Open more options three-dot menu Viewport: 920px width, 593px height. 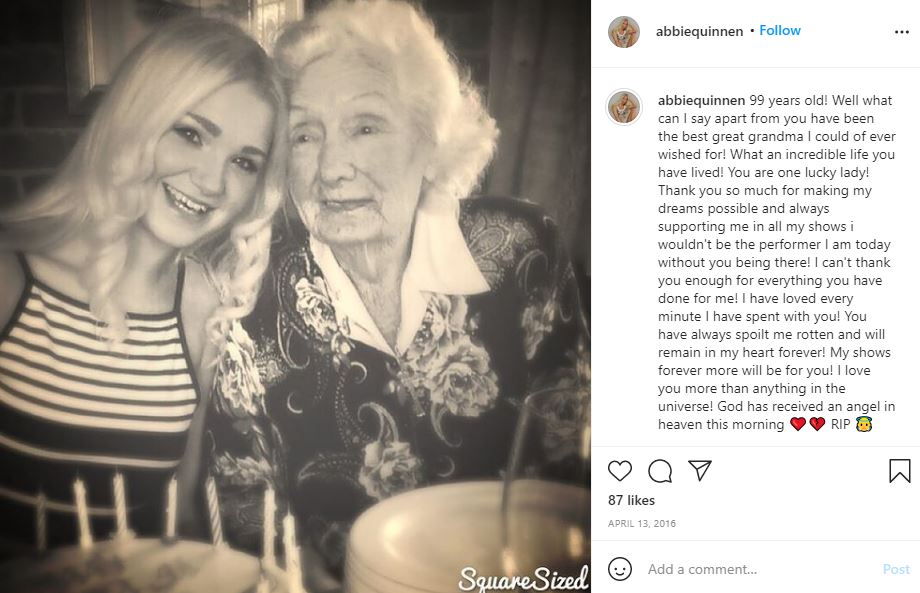click(x=902, y=32)
